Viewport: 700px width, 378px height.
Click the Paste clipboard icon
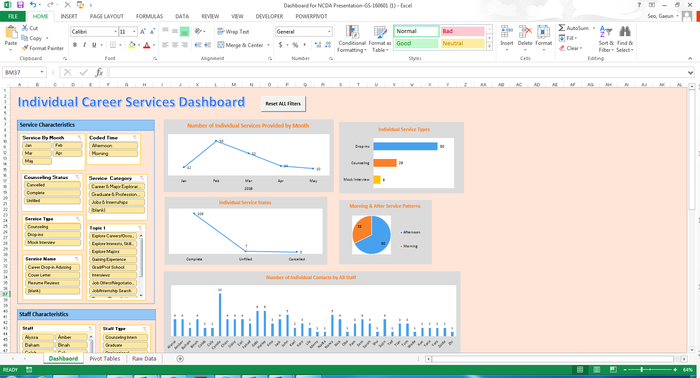11,33
